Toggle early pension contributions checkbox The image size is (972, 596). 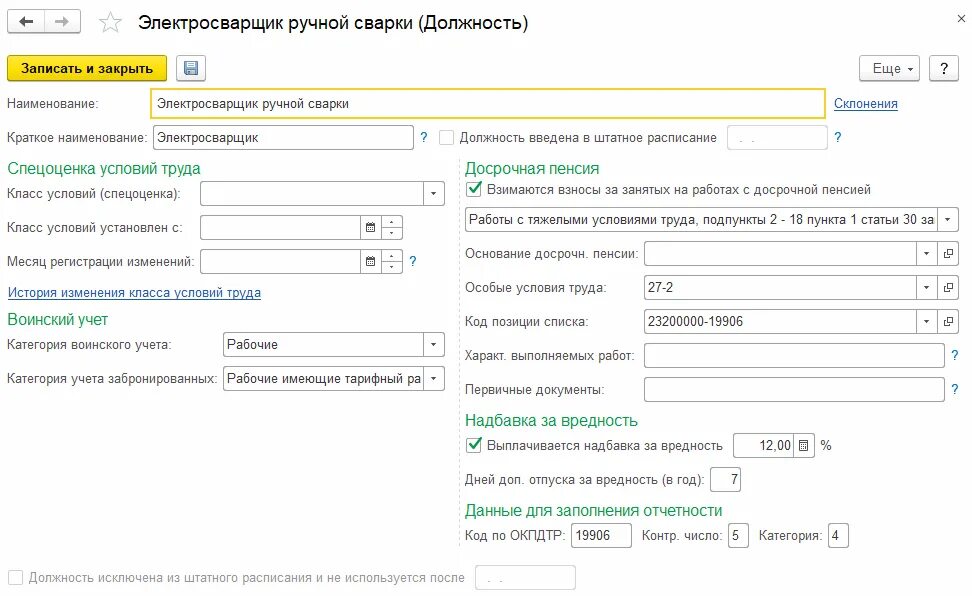click(475, 189)
